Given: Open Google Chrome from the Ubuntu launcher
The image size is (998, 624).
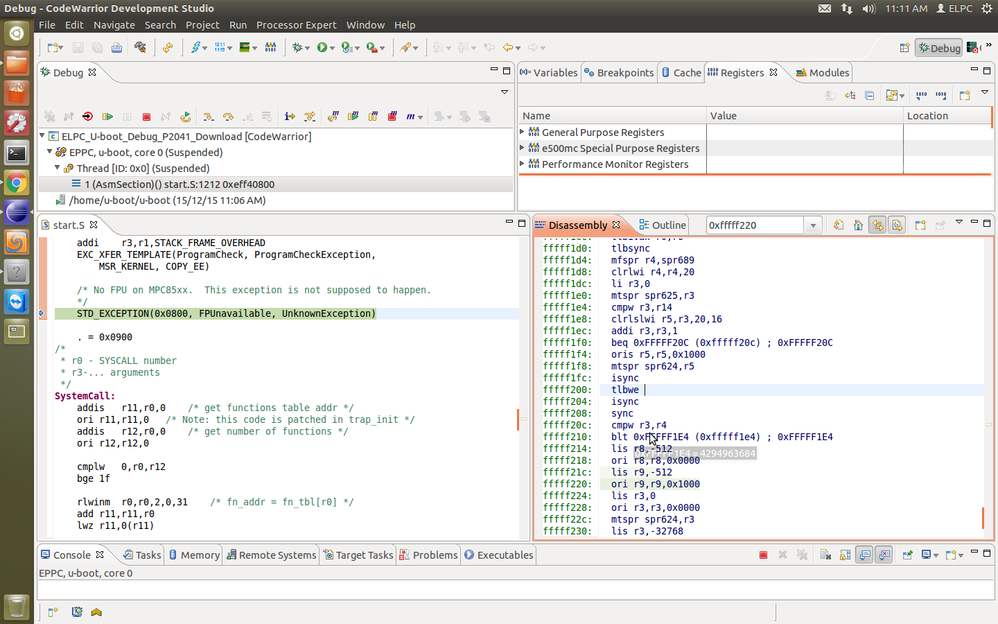Looking at the screenshot, I should point(16,183).
